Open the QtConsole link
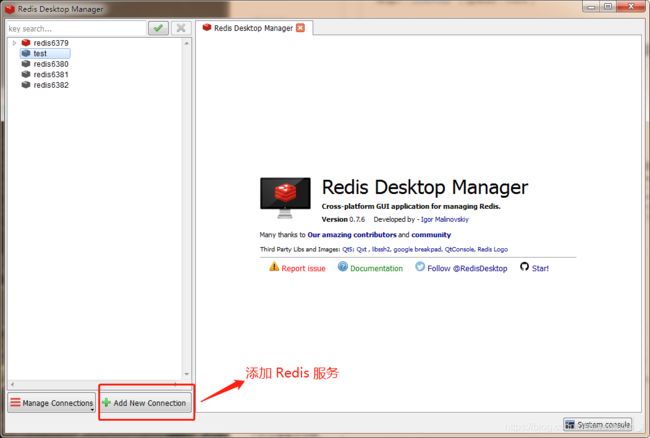This screenshot has height=438, width=650. click(x=460, y=249)
